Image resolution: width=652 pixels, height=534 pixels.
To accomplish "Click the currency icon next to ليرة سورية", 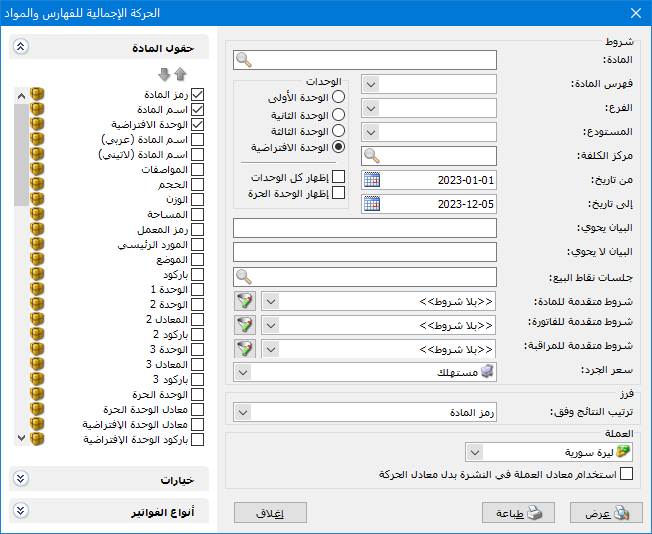I will point(623,452).
